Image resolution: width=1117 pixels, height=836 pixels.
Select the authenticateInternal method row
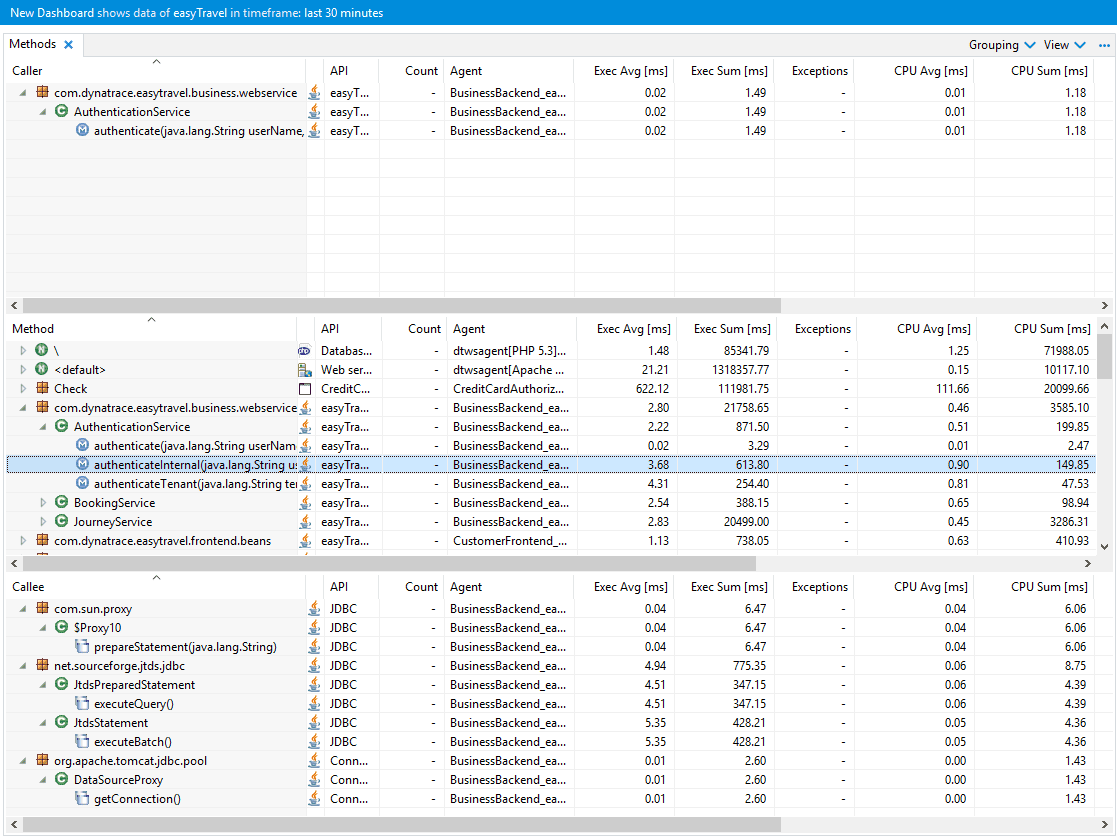point(551,465)
